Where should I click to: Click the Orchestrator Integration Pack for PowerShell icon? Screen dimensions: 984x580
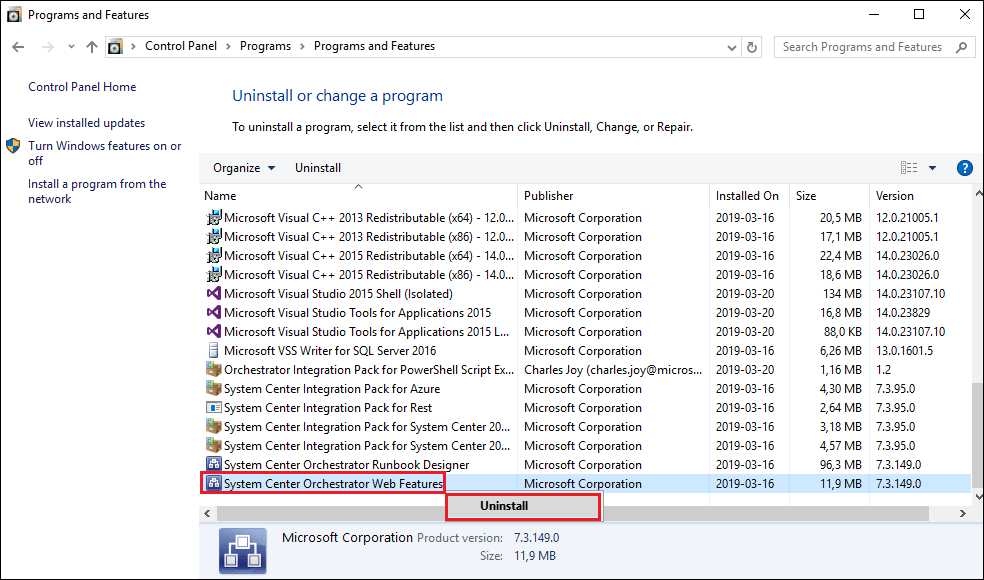click(x=214, y=370)
